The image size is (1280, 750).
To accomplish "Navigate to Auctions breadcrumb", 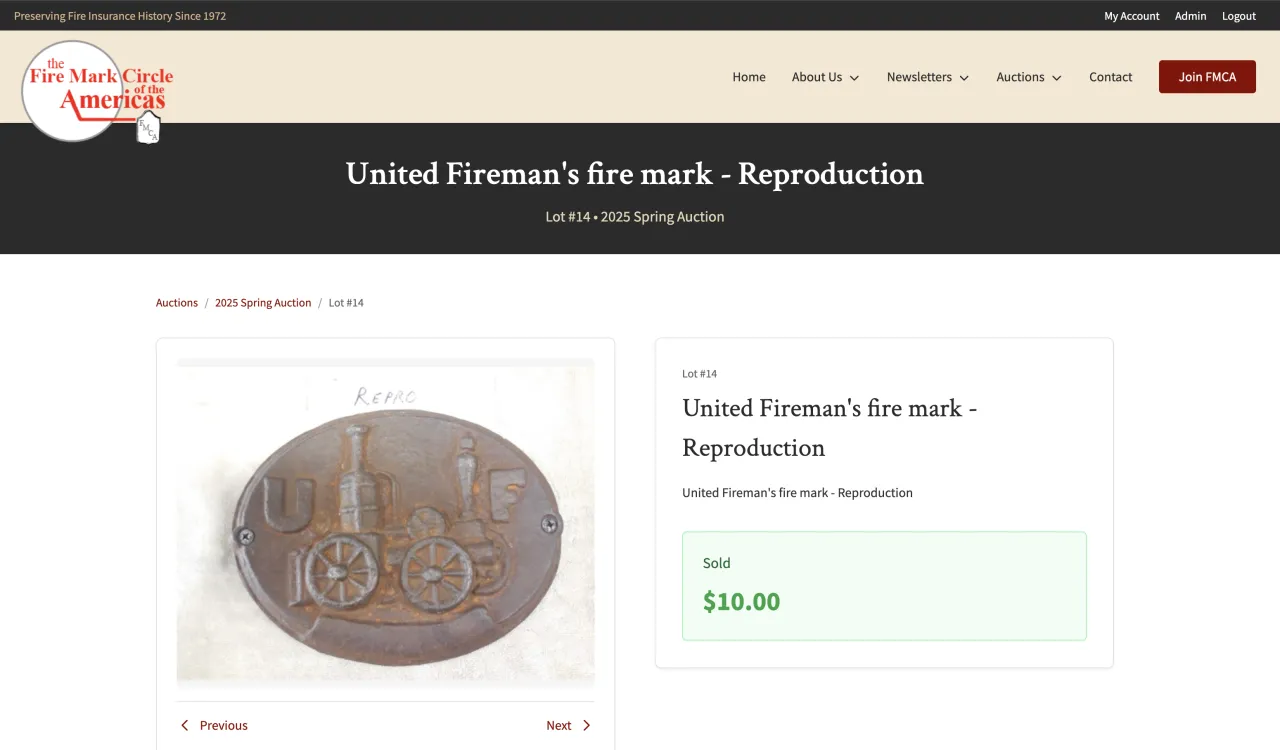I will (x=177, y=303).
